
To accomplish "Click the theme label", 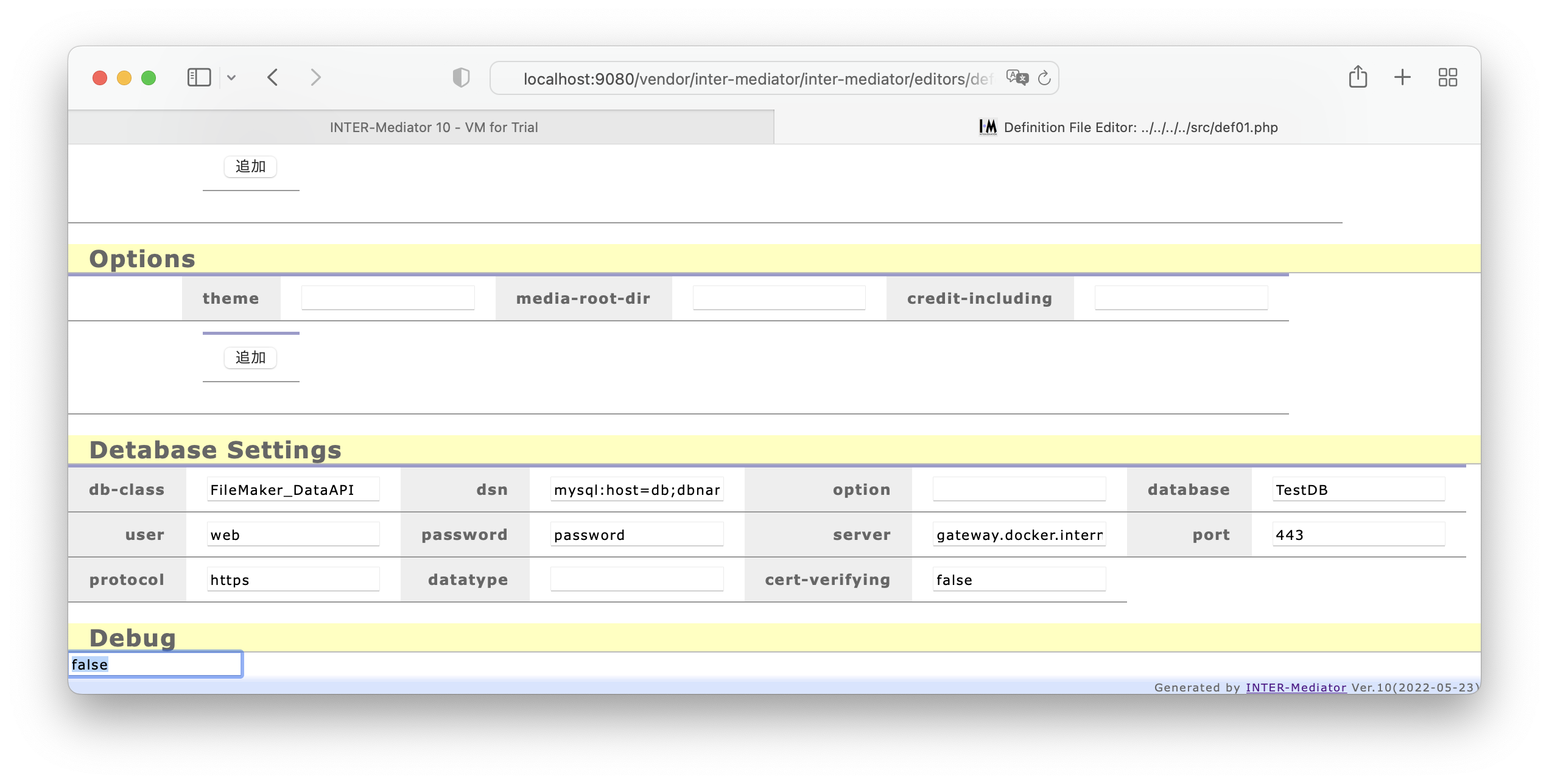I will [231, 298].
